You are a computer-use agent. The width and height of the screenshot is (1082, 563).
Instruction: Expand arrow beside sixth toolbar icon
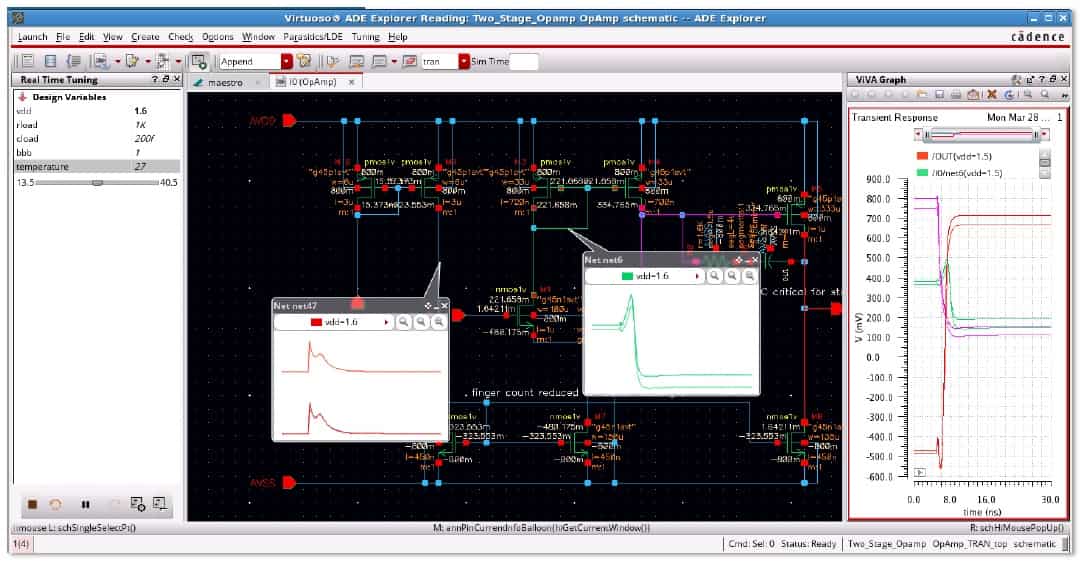click(178, 61)
